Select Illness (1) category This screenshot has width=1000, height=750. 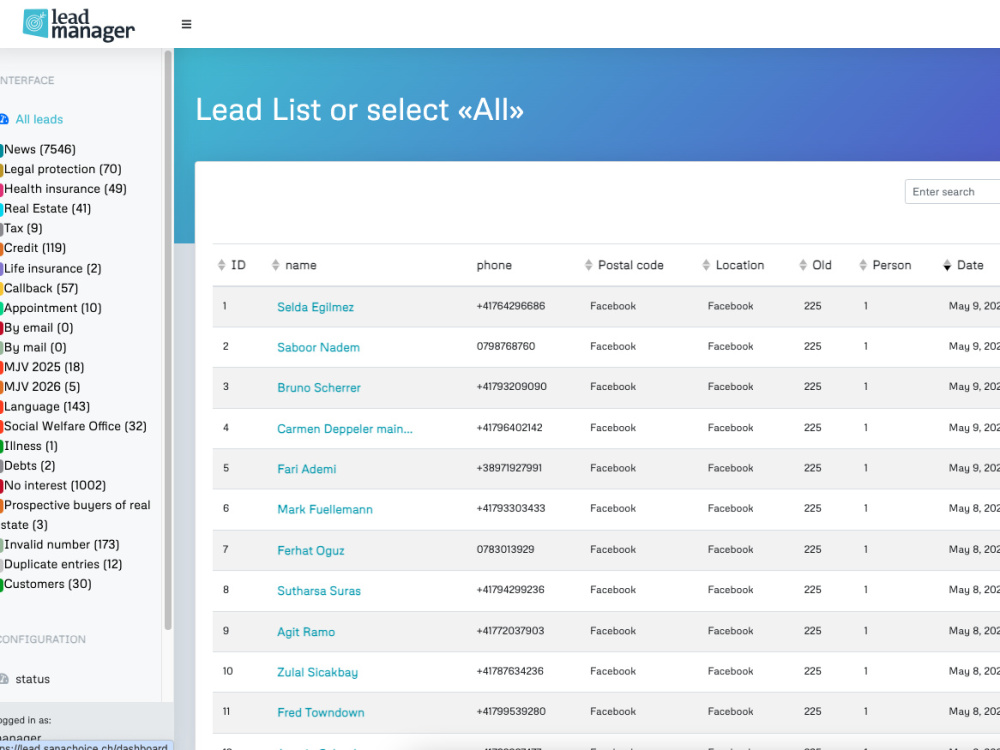[x=31, y=446]
